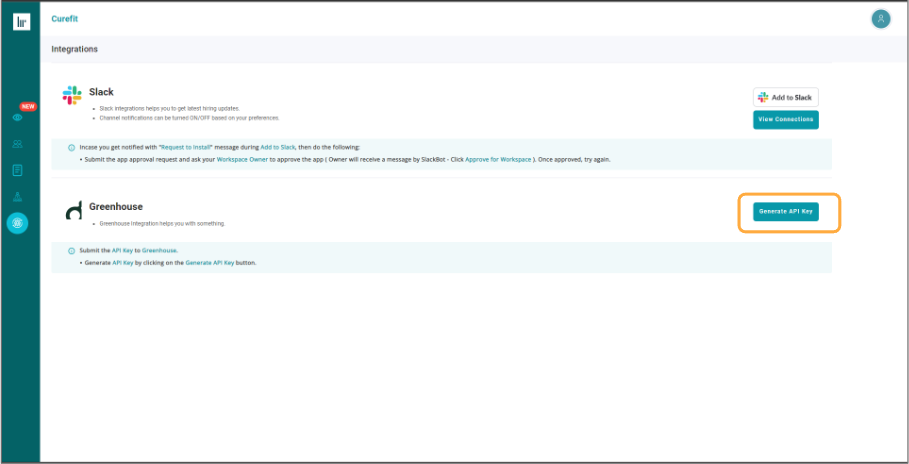Click the Slack logo beside Slack heading

tap(72, 95)
